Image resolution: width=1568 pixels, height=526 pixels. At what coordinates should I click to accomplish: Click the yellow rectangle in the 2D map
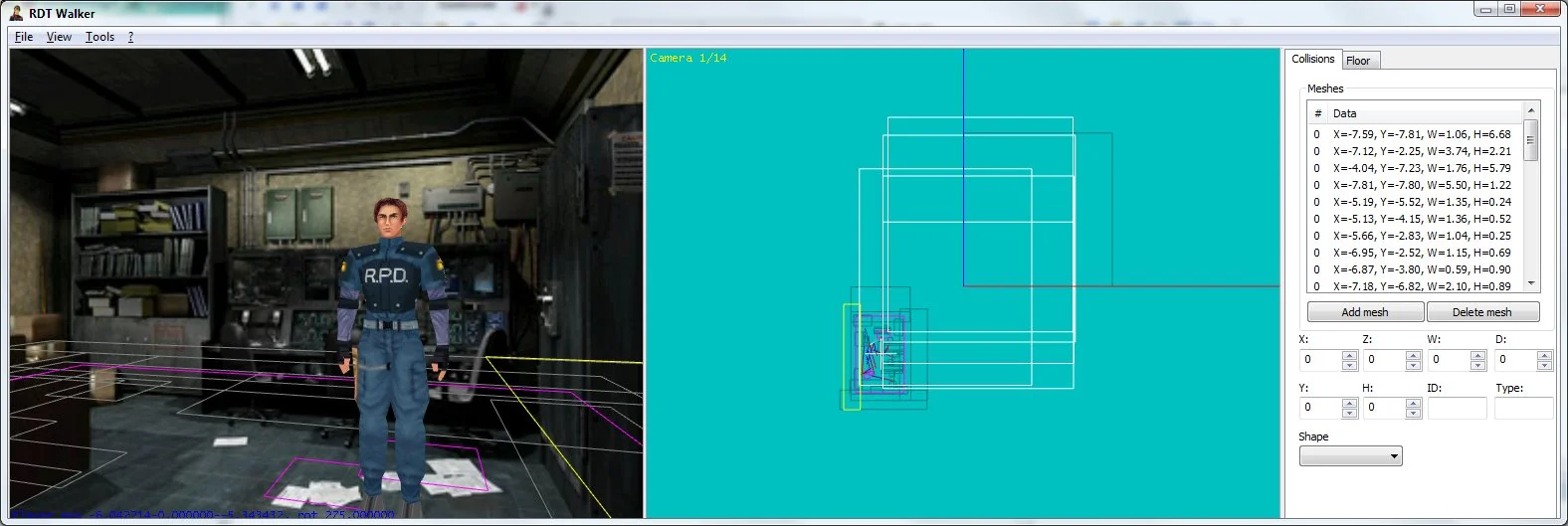click(x=852, y=357)
